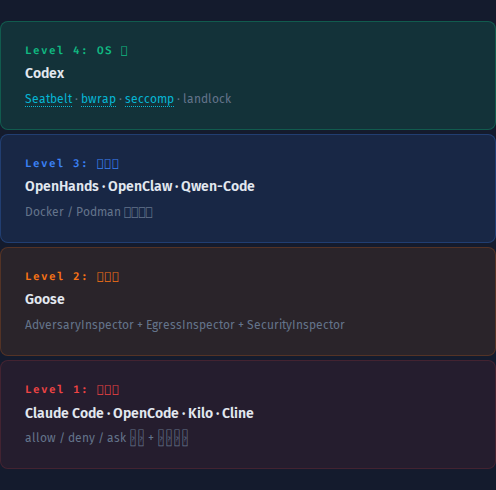
Task: Select Claude Code in Level 1 card
Action: click(x=64, y=413)
